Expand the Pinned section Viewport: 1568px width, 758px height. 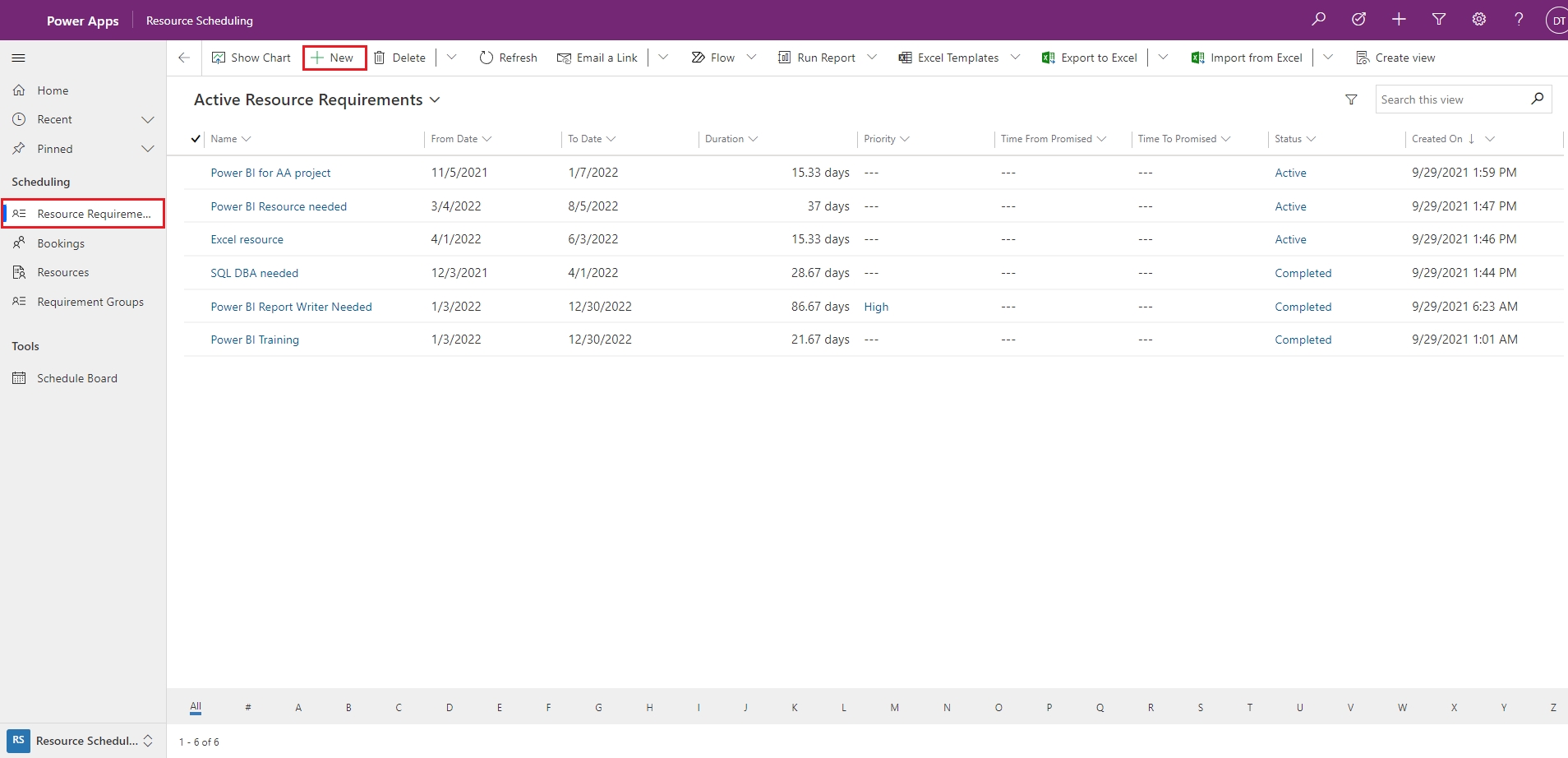(148, 149)
